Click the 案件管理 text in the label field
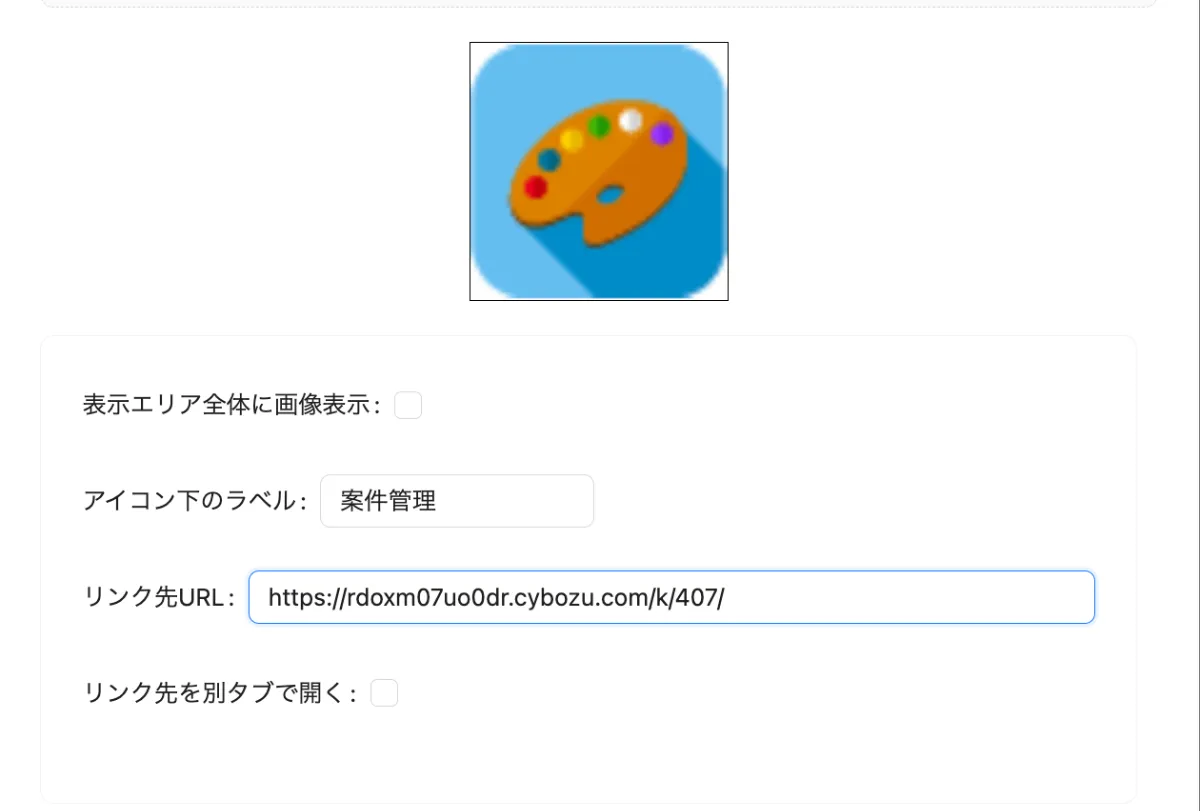Viewport: 1200px width, 811px height. click(x=388, y=501)
